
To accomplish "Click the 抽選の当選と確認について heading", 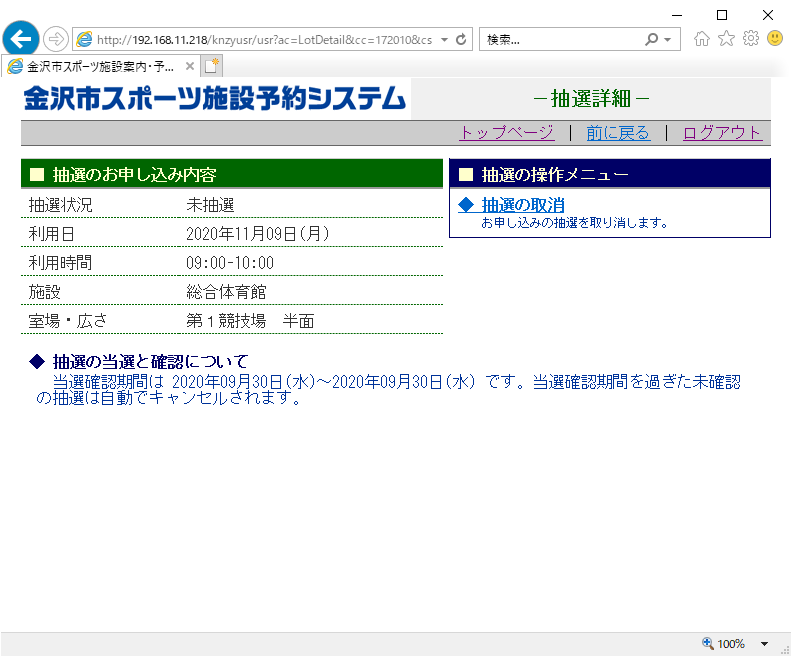I will [x=151, y=362].
